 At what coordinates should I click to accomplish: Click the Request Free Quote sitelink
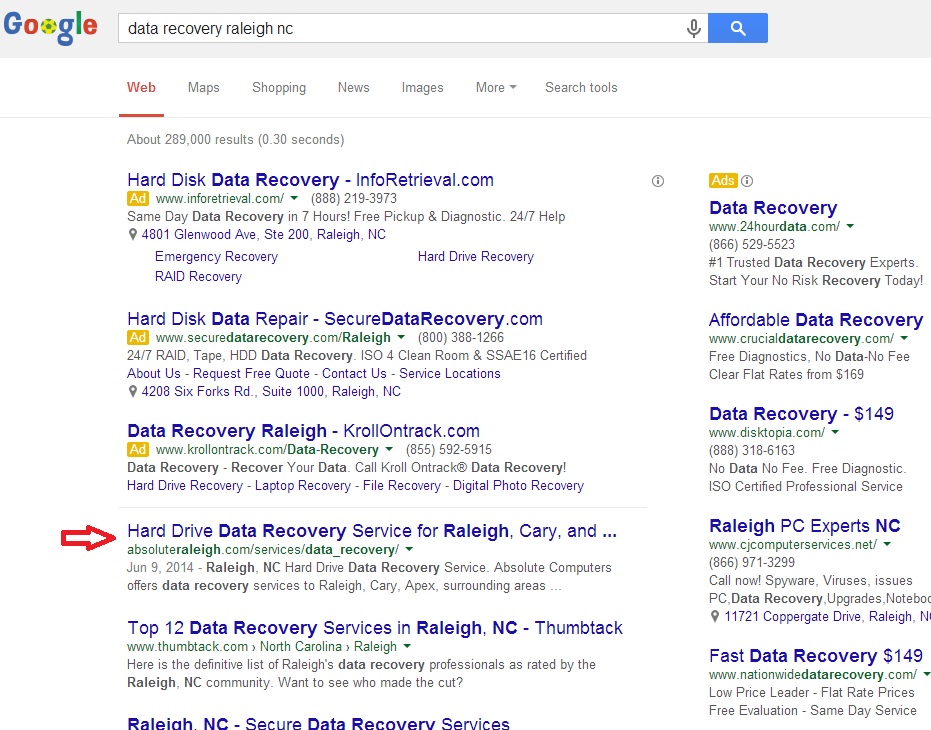[251, 374]
